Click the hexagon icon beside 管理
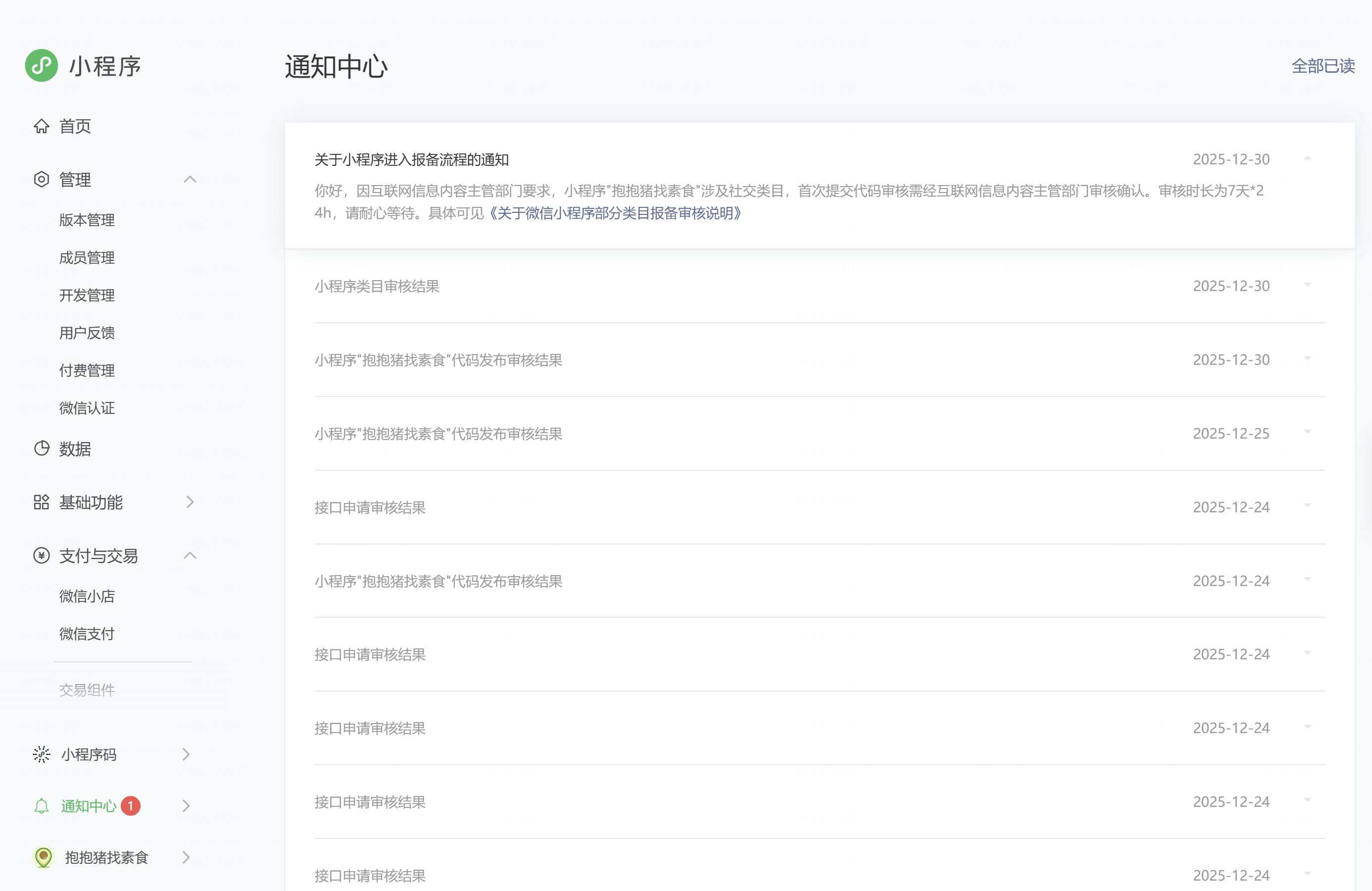The height and width of the screenshot is (891, 1372). click(42, 179)
